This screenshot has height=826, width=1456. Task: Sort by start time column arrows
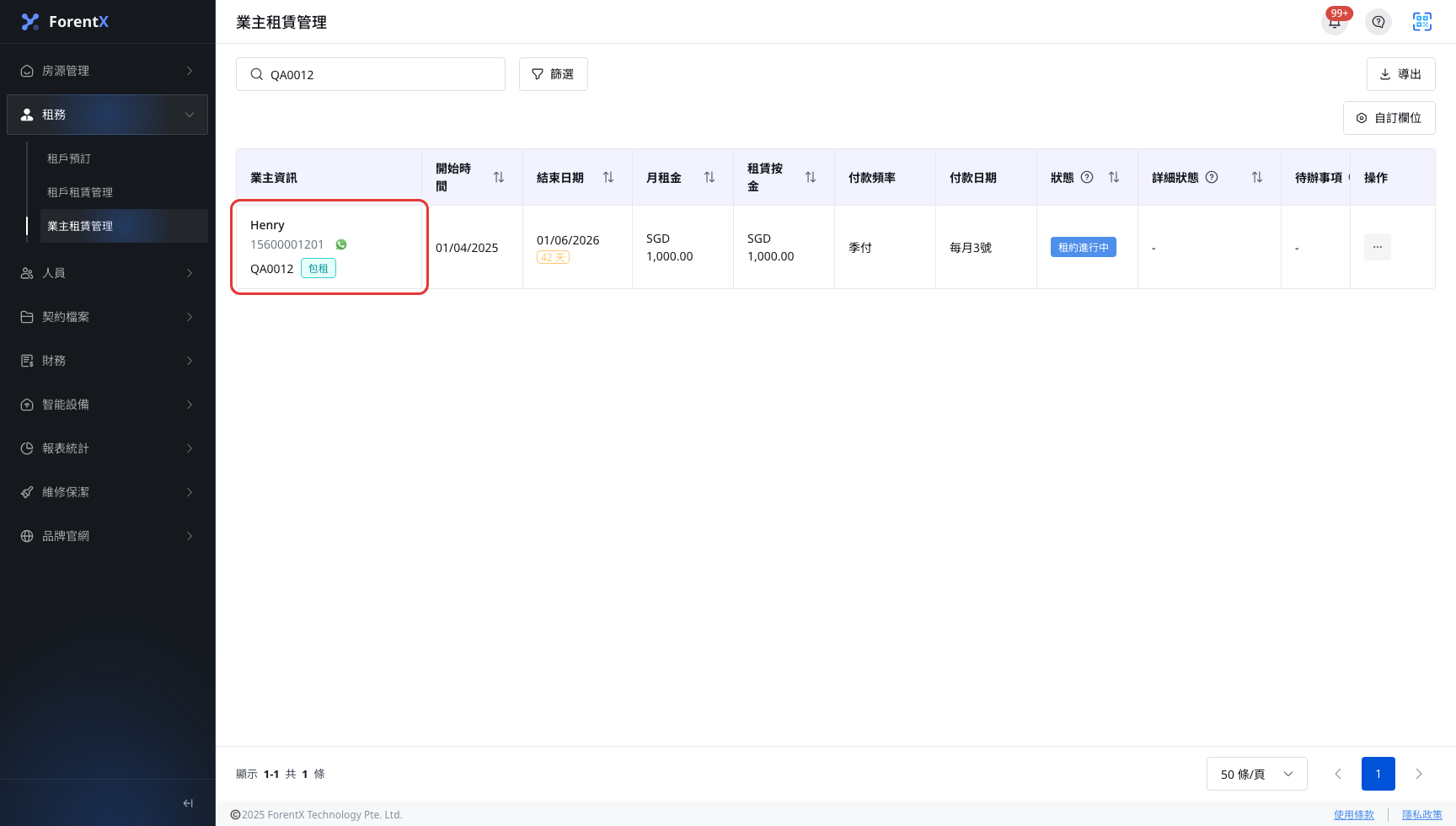point(499,177)
